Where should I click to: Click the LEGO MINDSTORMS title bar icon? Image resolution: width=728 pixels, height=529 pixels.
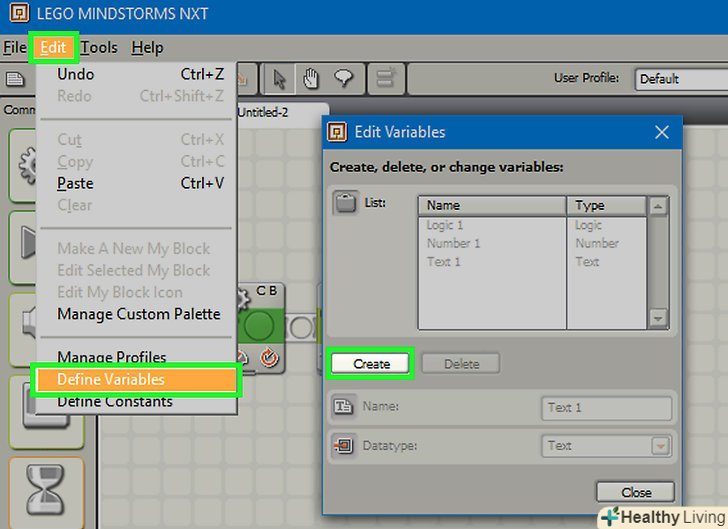pyautogui.click(x=20, y=13)
